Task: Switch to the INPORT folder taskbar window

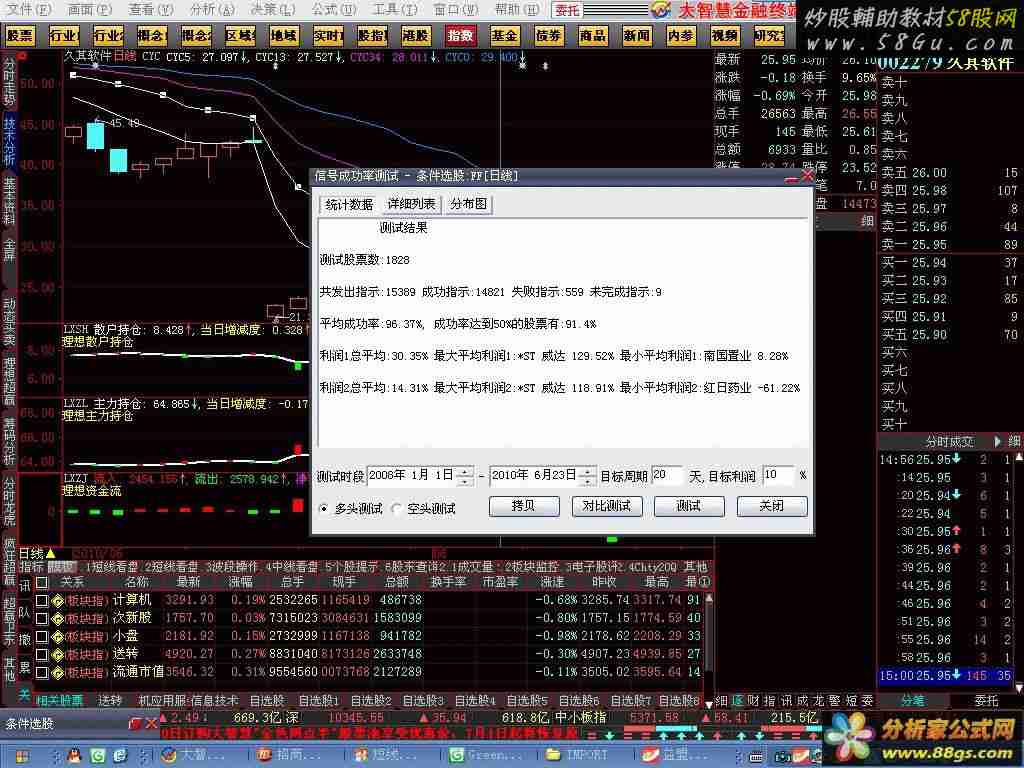Action: pos(577,756)
